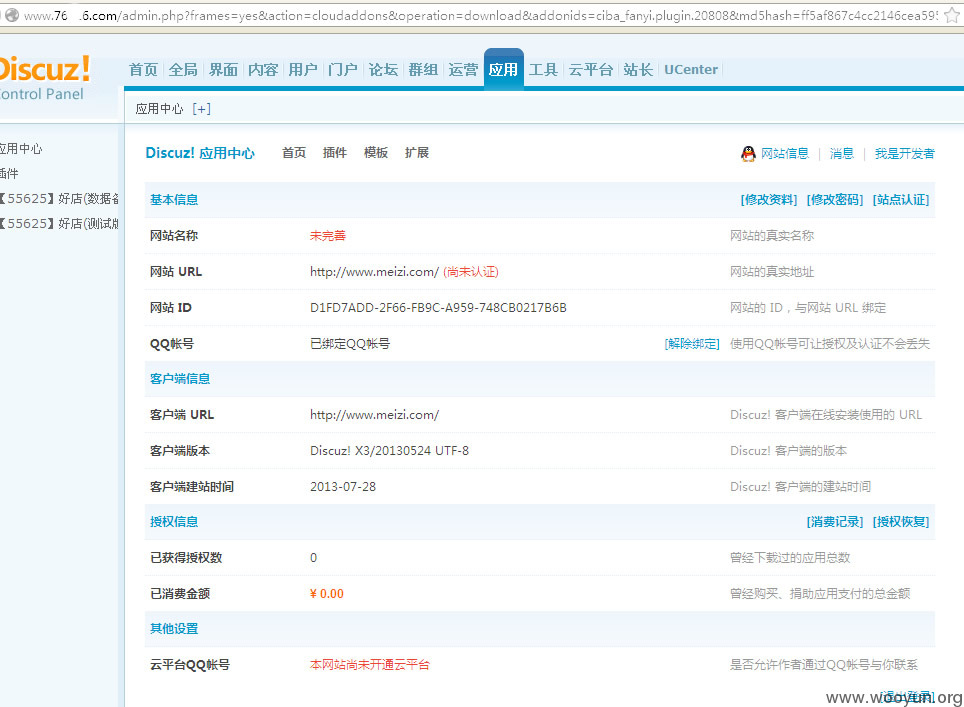Click the globe icon in address bar
964x707 pixels.
(x=11, y=15)
